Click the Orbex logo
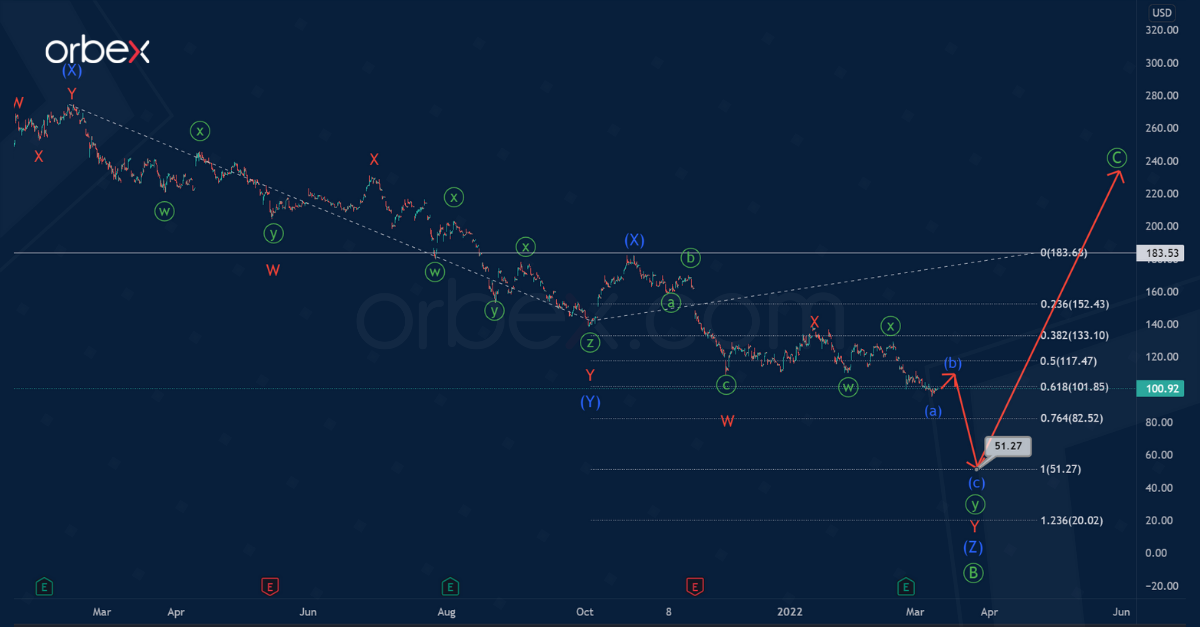This screenshot has width=1200, height=627. click(x=97, y=52)
